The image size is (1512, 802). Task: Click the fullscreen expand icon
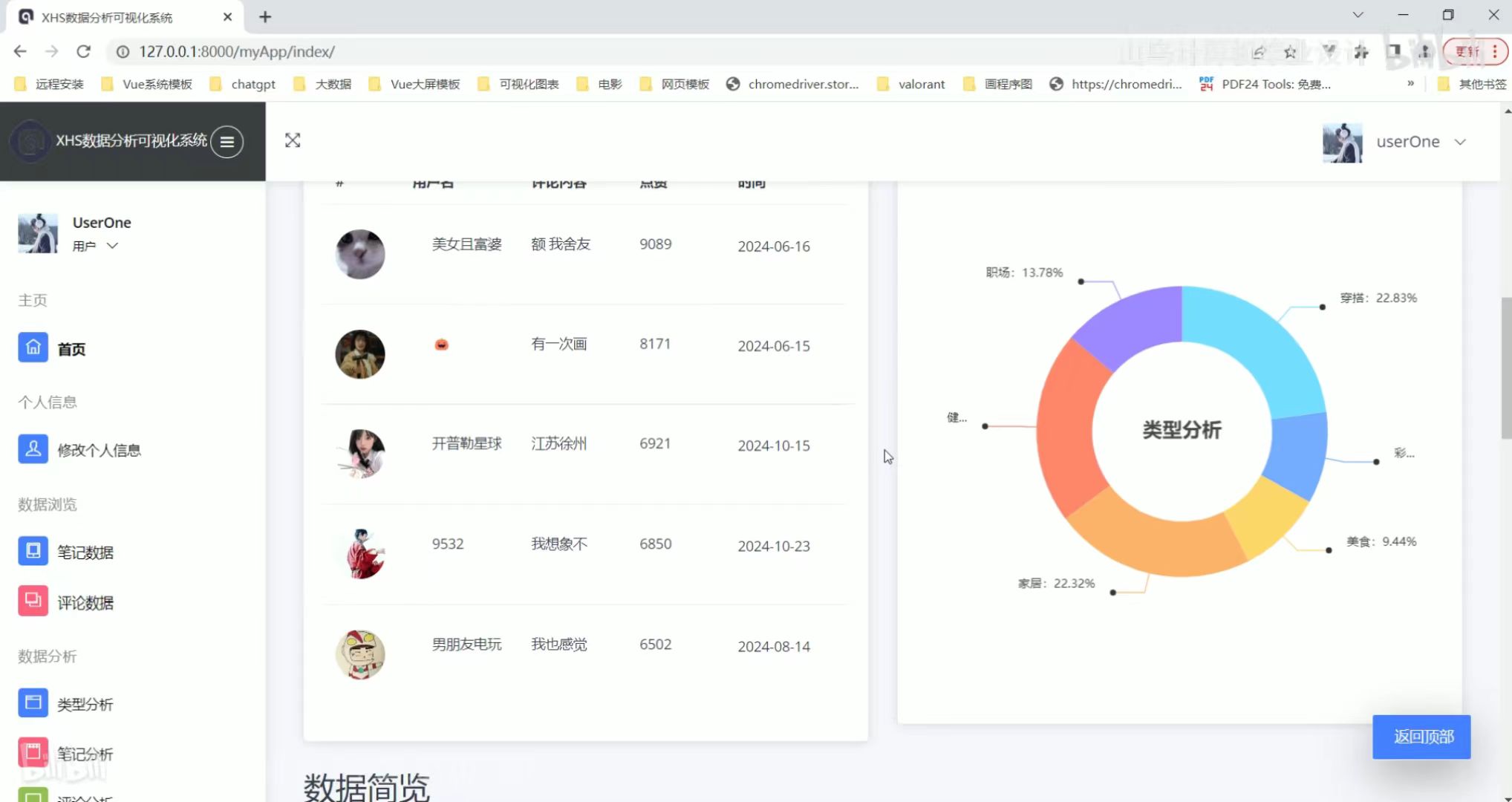tap(293, 140)
